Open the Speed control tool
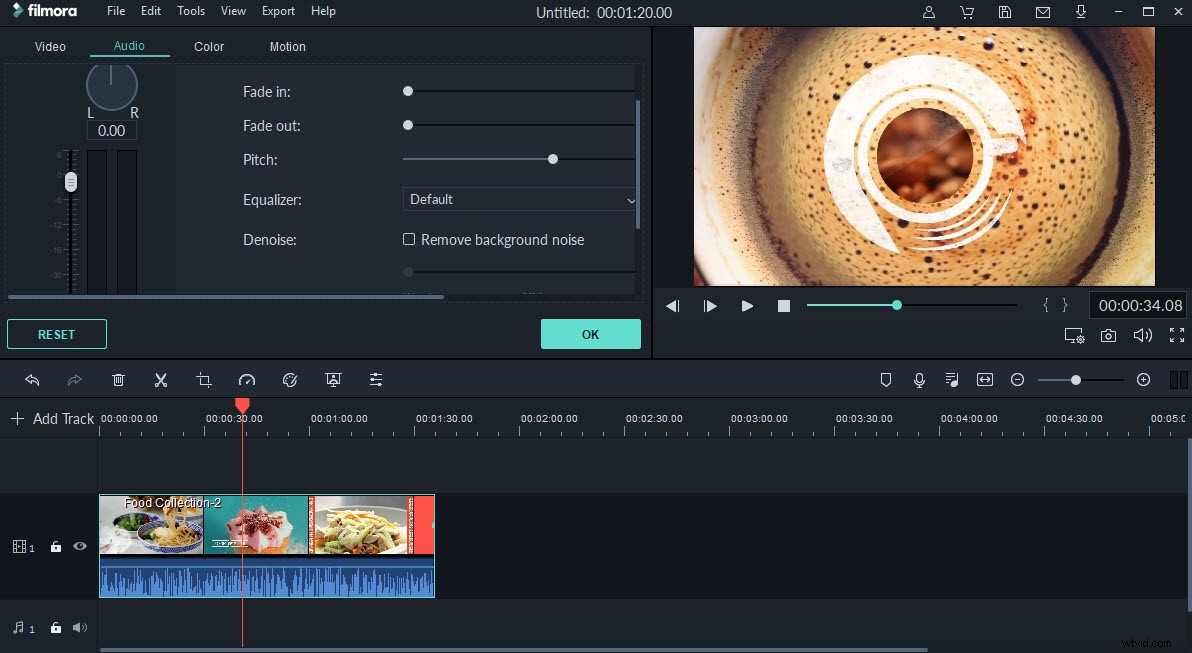 [x=247, y=380]
